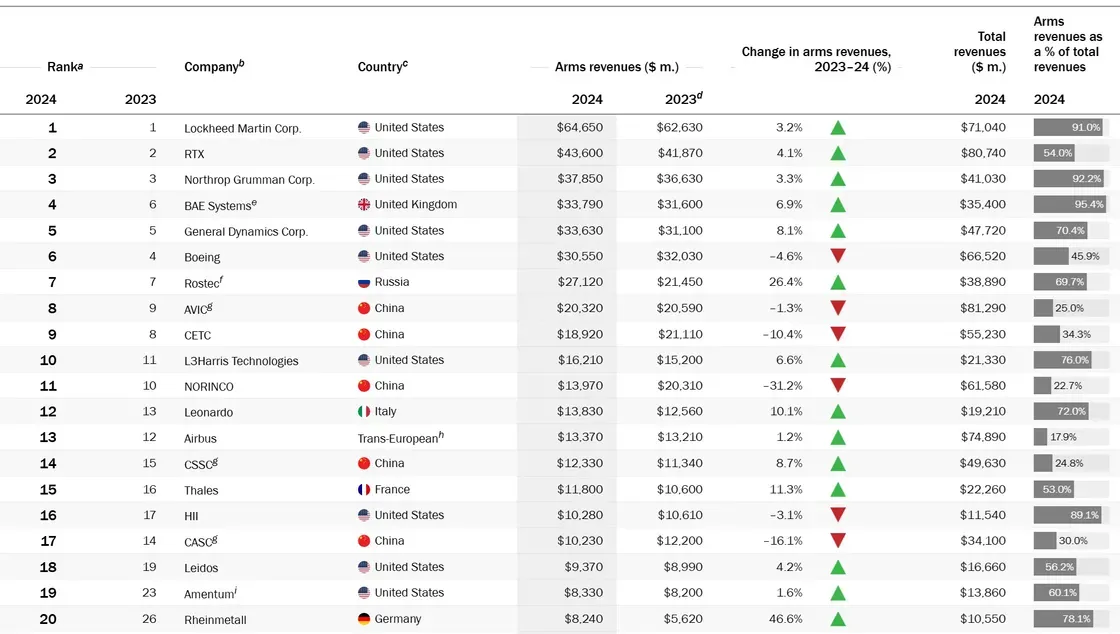This screenshot has height=634, width=1120.
Task: Click the red down arrow in HII row
Action: 838,515
